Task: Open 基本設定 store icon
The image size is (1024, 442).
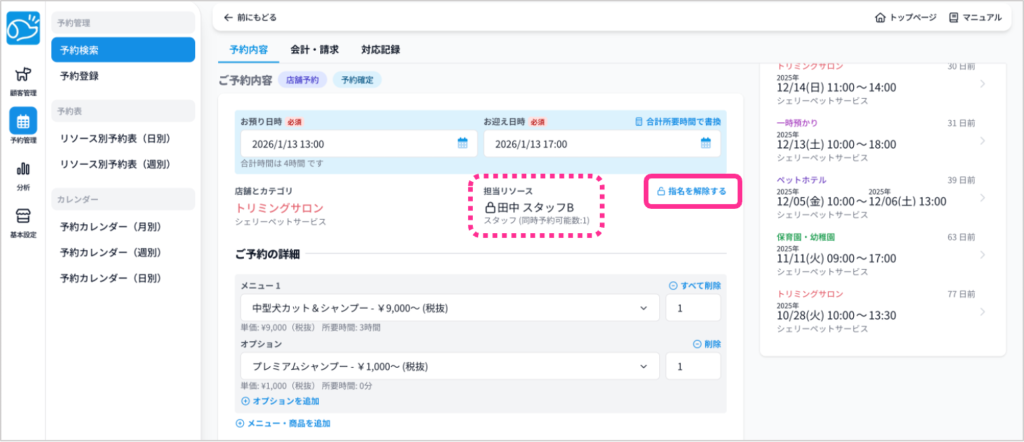Action: (x=23, y=220)
